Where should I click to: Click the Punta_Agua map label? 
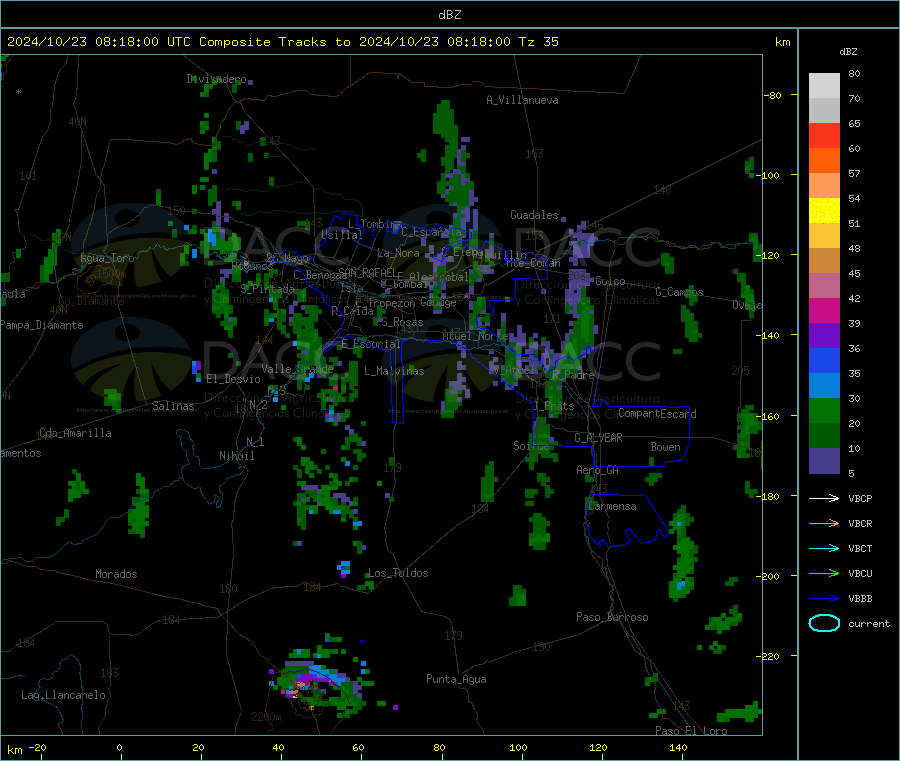point(456,679)
